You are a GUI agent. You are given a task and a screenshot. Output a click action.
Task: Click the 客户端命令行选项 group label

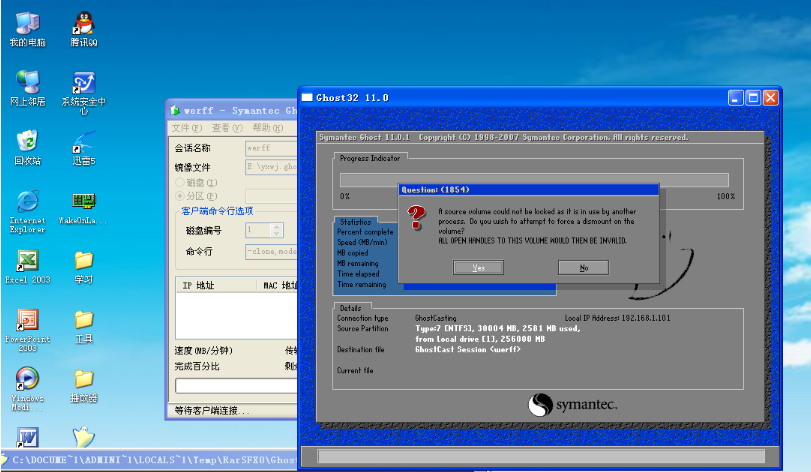click(217, 211)
